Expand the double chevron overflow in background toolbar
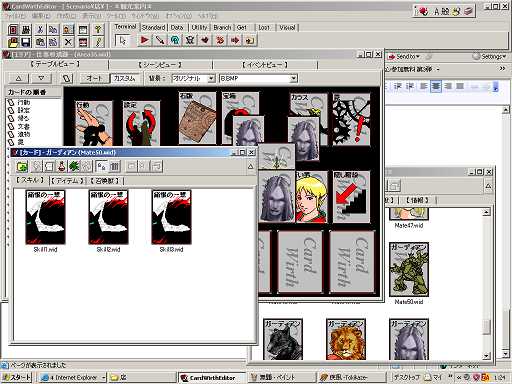 tap(502, 69)
